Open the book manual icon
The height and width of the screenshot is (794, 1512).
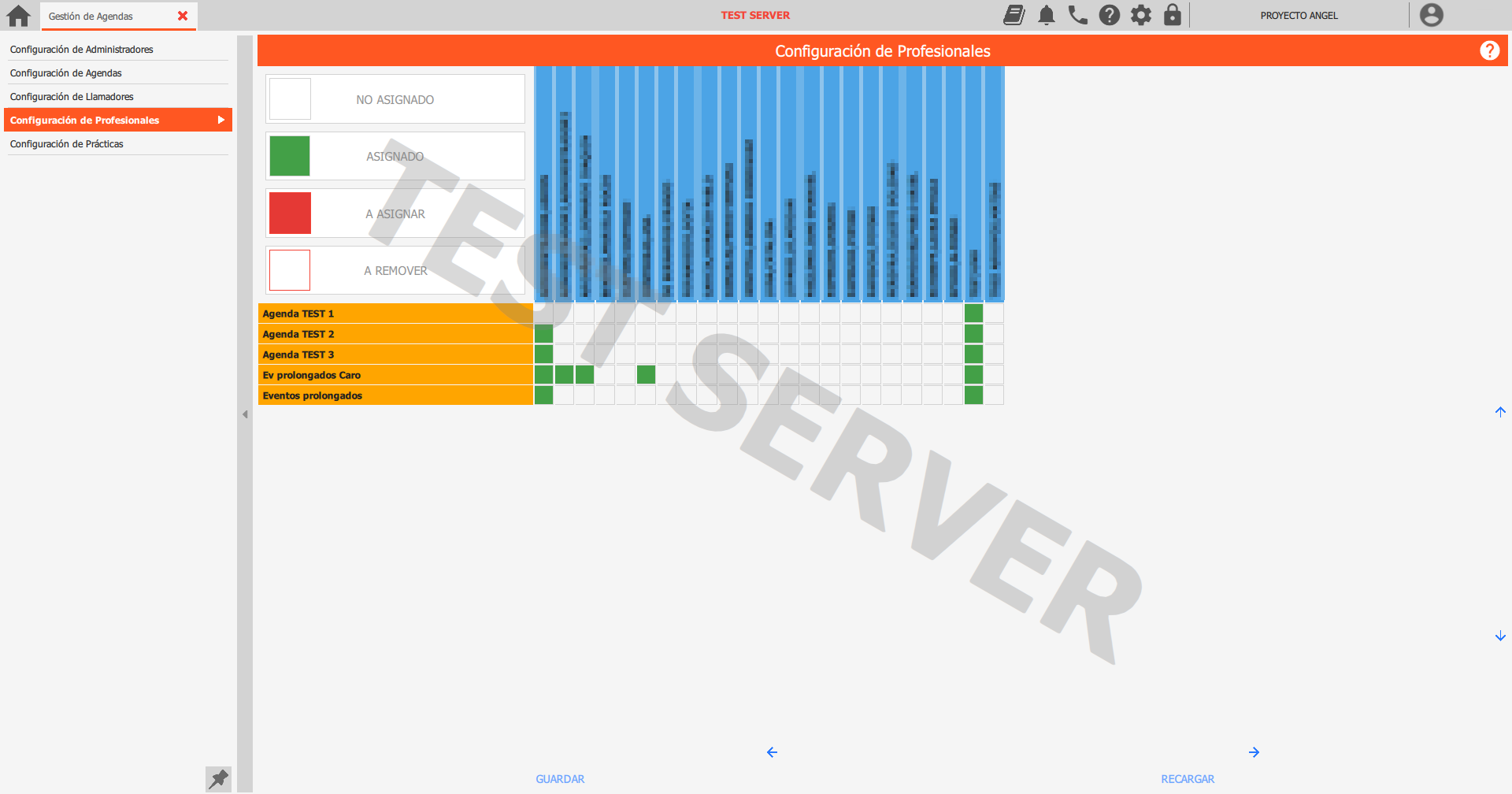click(x=1014, y=15)
